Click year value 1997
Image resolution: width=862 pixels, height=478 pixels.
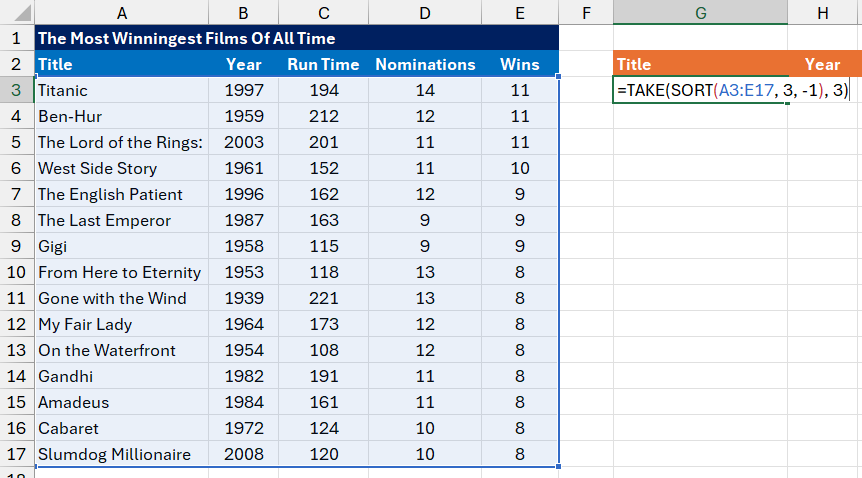(x=244, y=90)
